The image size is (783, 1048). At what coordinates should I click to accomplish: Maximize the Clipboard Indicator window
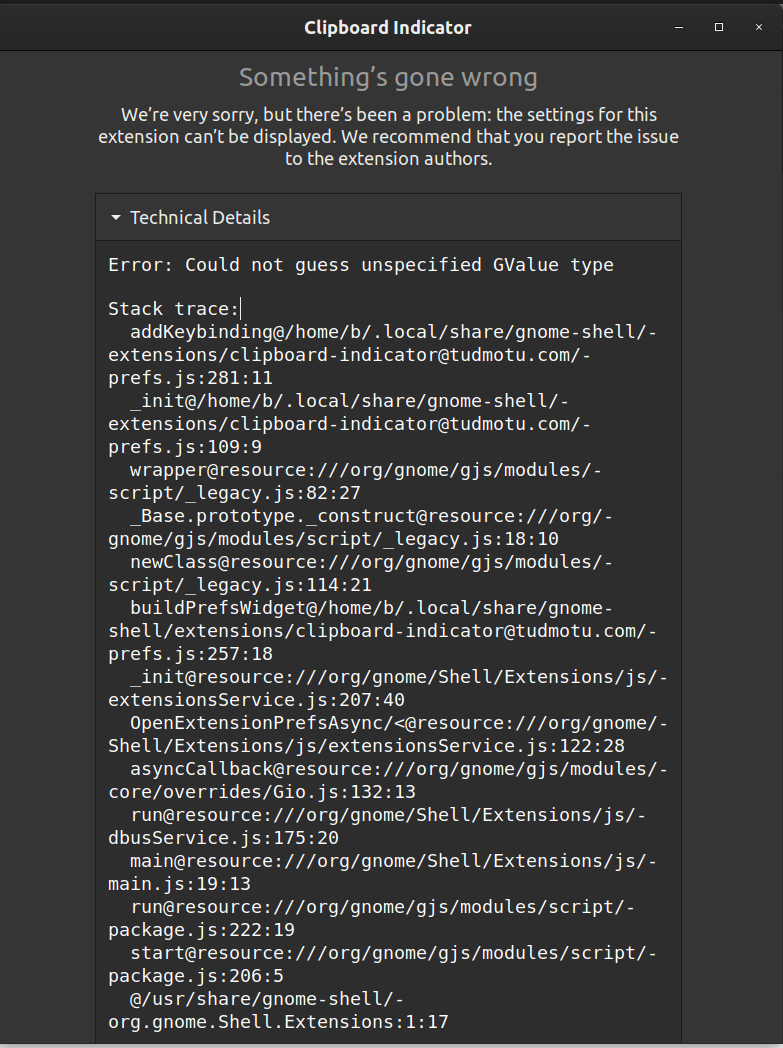(719, 27)
